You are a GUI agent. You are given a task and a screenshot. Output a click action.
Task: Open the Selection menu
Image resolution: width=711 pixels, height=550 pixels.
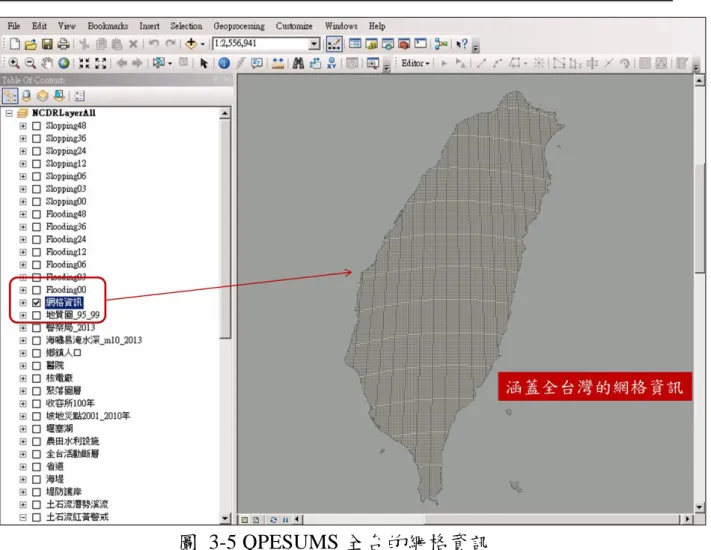click(x=186, y=26)
